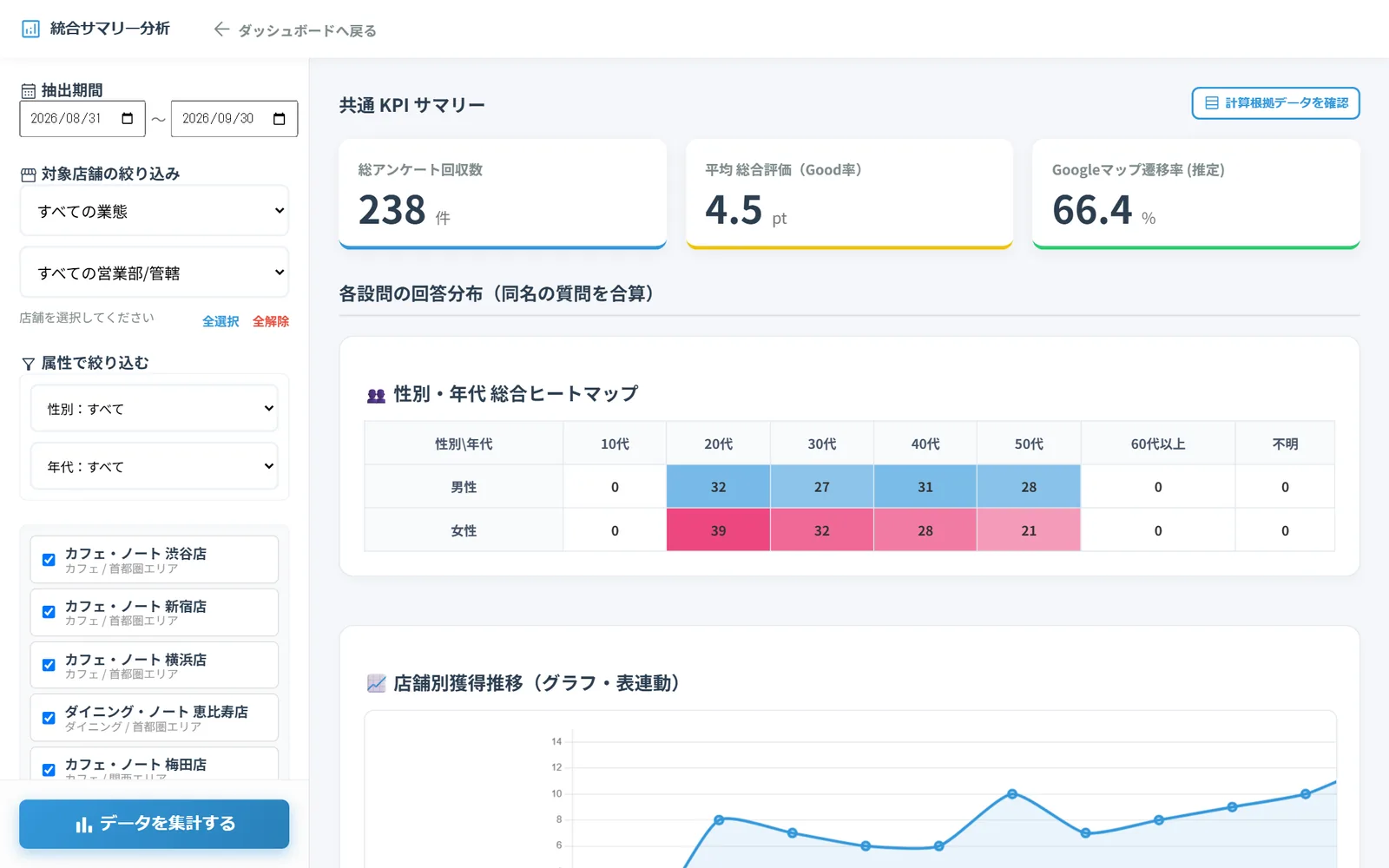Click 全解除 to deselect all stores
The image size is (1389, 868).
point(271,321)
